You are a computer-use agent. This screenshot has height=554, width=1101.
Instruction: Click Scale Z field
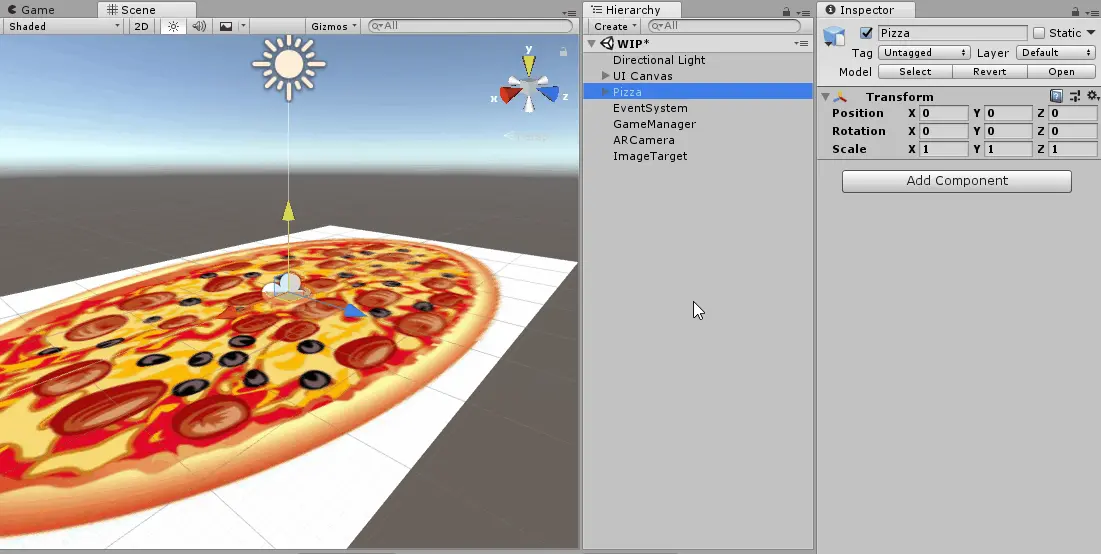pos(1073,149)
